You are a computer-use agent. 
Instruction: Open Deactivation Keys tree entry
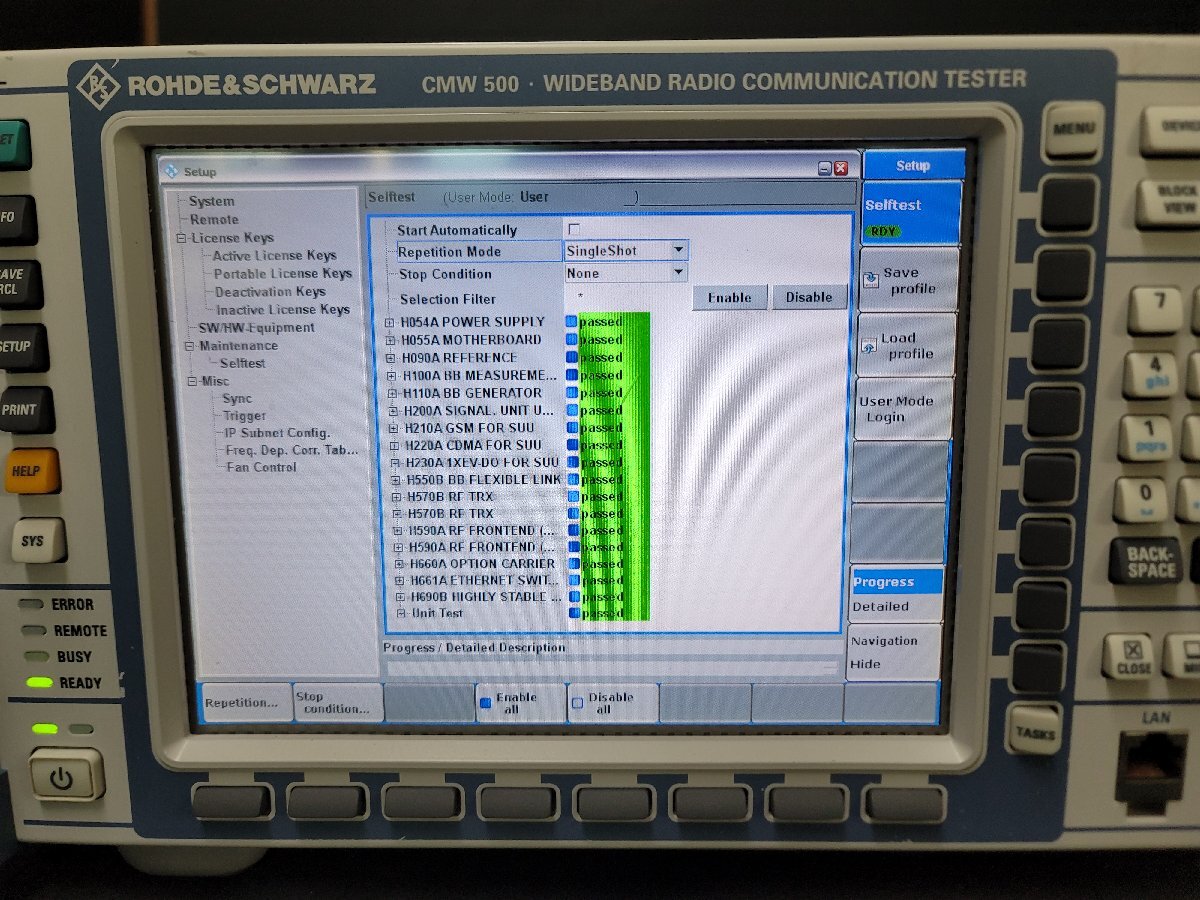[x=270, y=291]
